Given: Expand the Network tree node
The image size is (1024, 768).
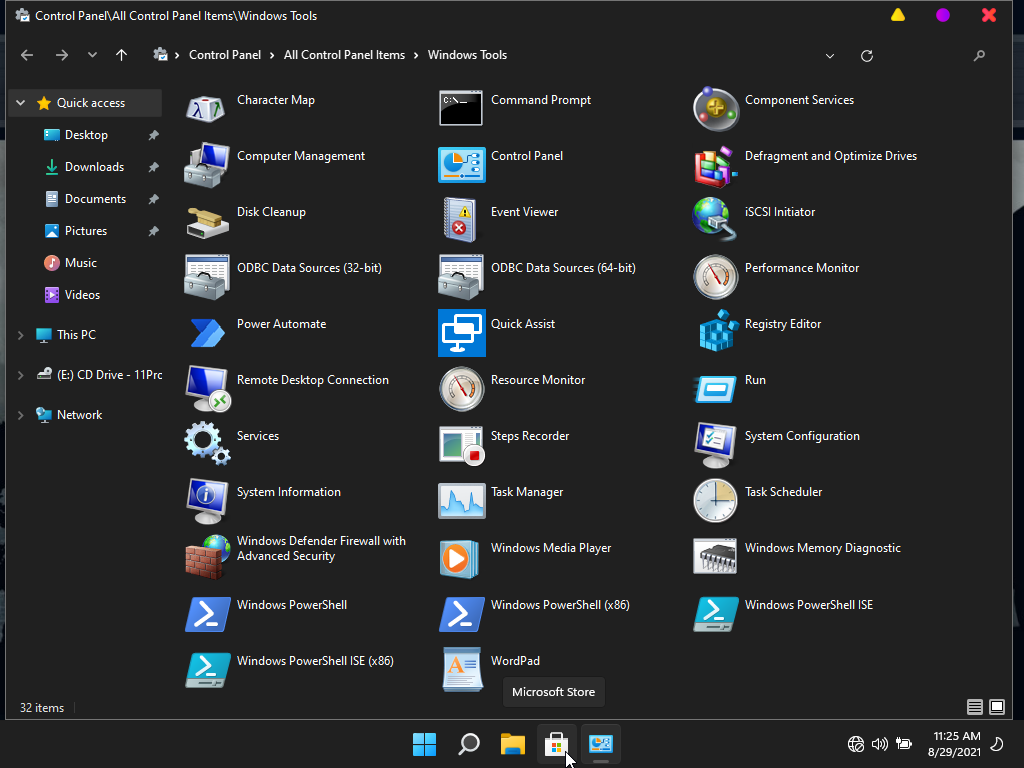Looking at the screenshot, I should pos(21,415).
